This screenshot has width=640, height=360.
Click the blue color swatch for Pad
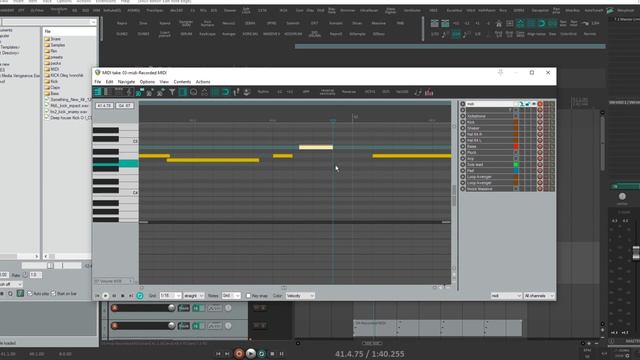click(x=516, y=171)
